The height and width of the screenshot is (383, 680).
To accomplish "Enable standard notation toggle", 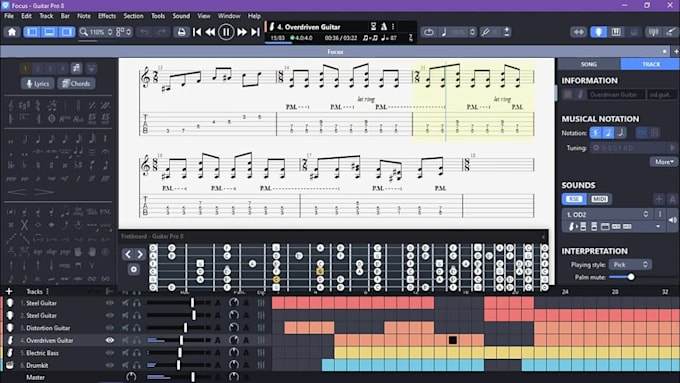I will click(608, 133).
